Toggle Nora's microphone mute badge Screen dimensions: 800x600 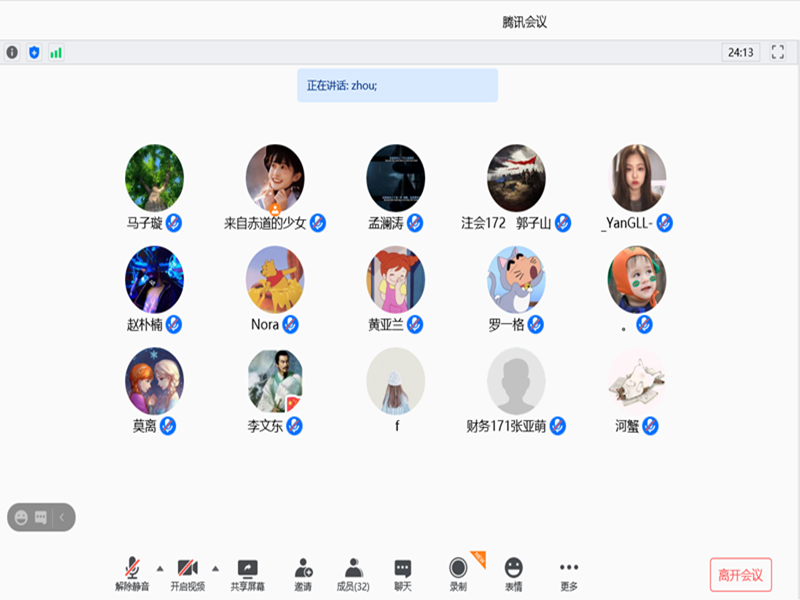(290, 325)
